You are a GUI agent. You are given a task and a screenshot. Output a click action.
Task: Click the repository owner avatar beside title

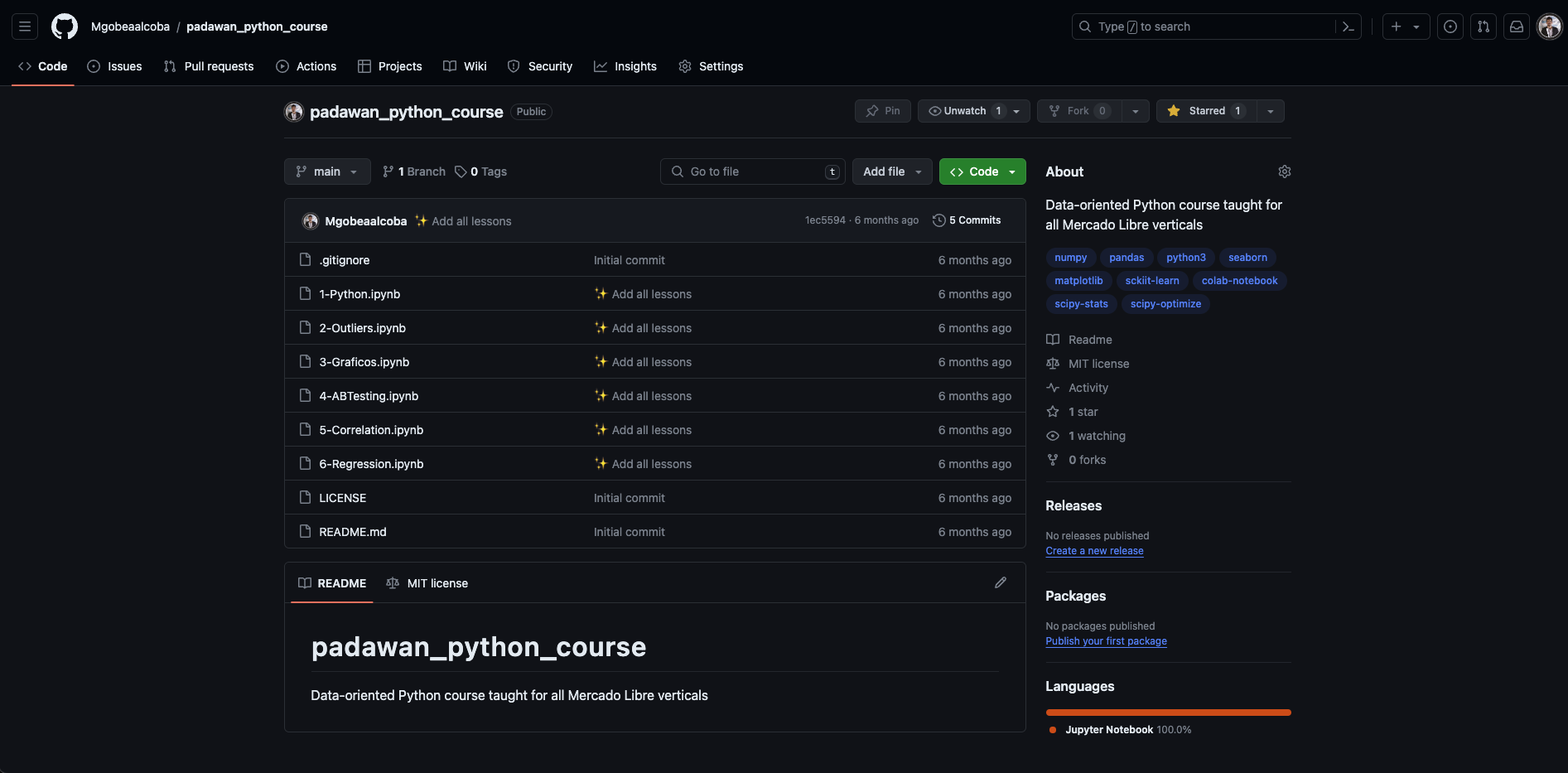(294, 112)
